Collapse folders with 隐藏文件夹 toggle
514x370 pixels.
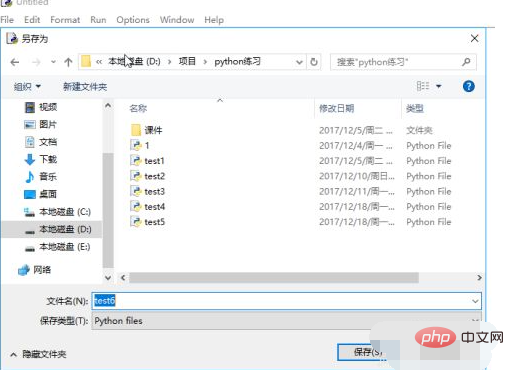click(x=38, y=354)
